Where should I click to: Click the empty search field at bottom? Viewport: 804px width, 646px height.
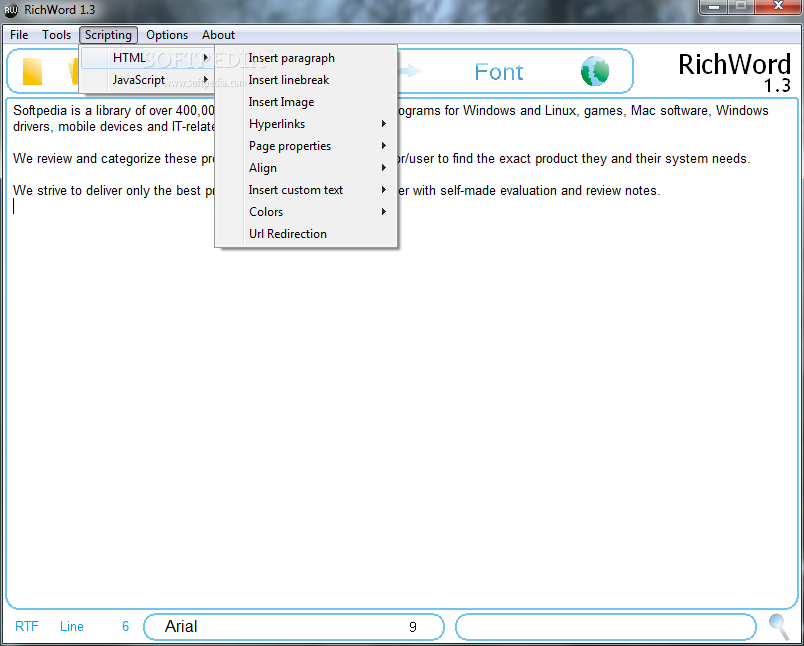606,627
